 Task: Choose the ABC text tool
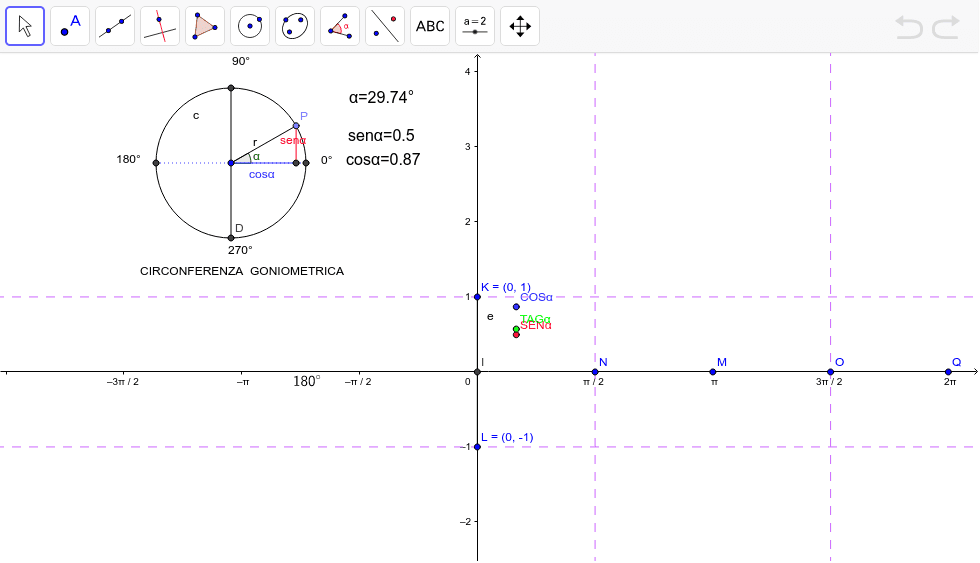430,26
